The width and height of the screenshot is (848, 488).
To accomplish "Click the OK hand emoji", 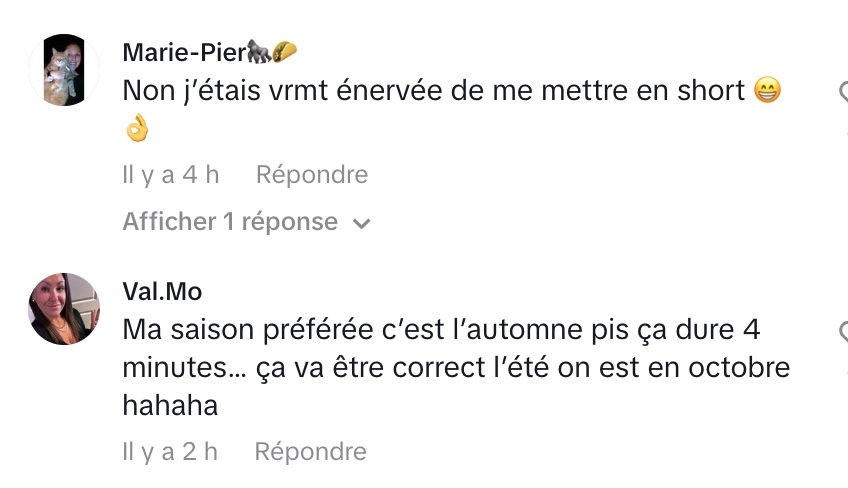I will pyautogui.click(x=137, y=128).
